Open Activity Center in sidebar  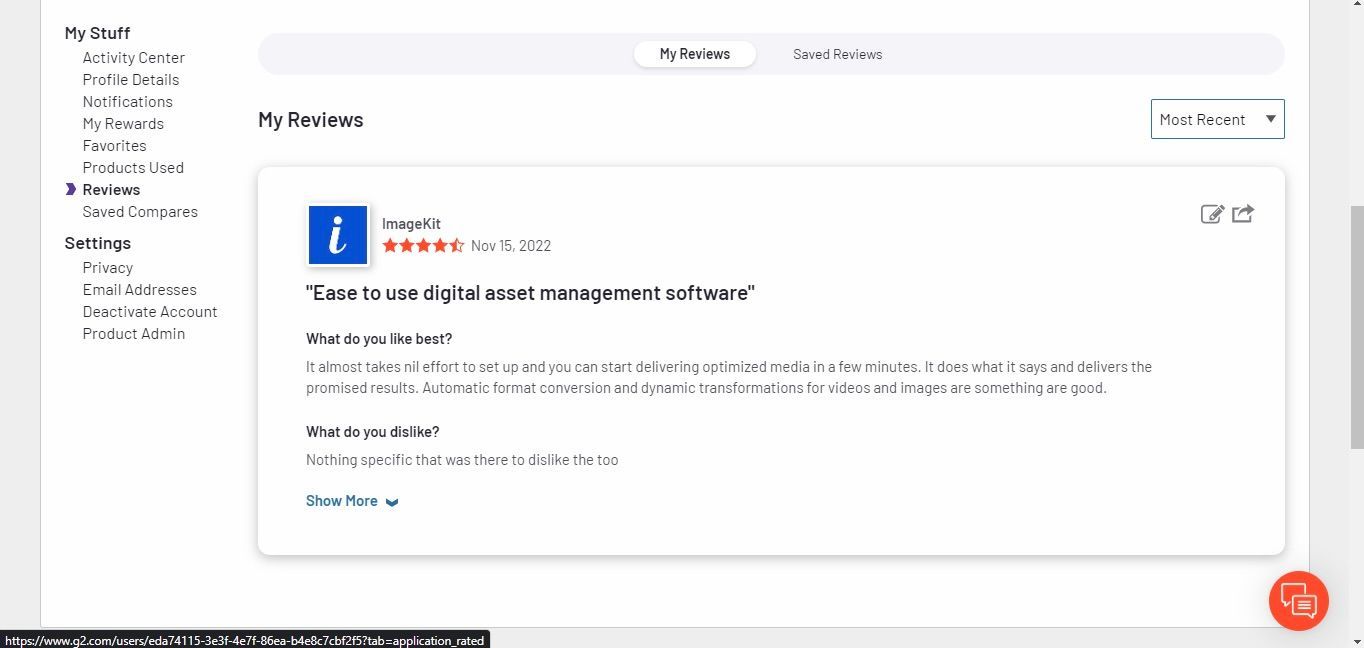(x=134, y=57)
